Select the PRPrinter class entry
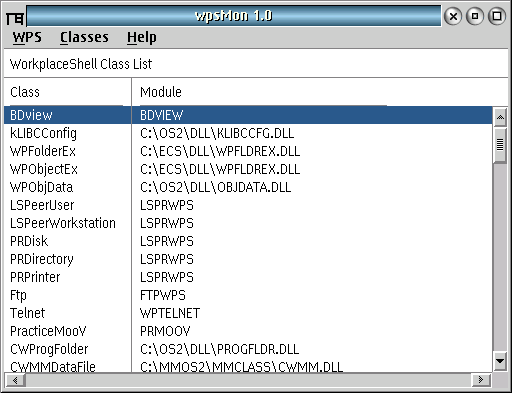 pyautogui.click(x=35, y=277)
